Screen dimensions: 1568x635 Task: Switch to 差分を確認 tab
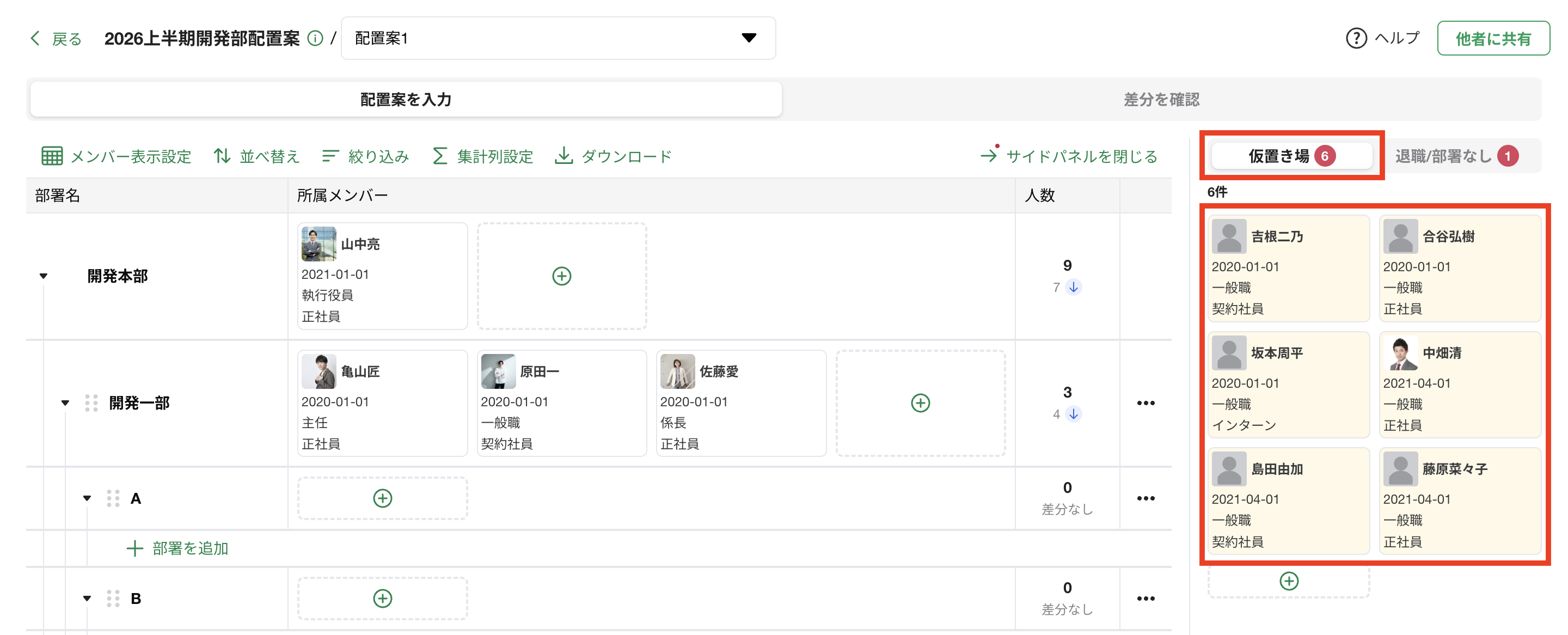point(1161,99)
